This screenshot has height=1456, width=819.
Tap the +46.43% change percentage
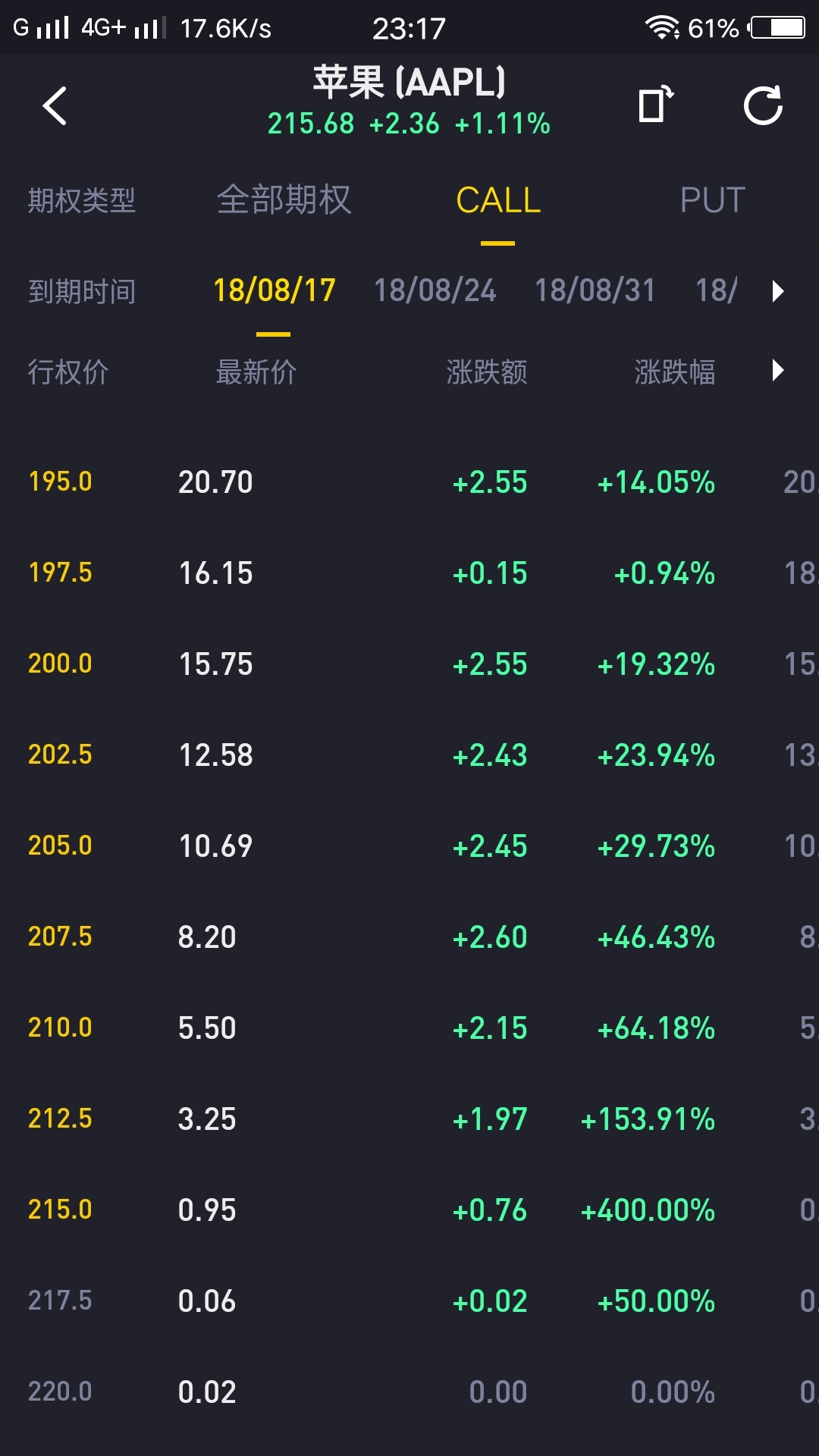coord(657,937)
